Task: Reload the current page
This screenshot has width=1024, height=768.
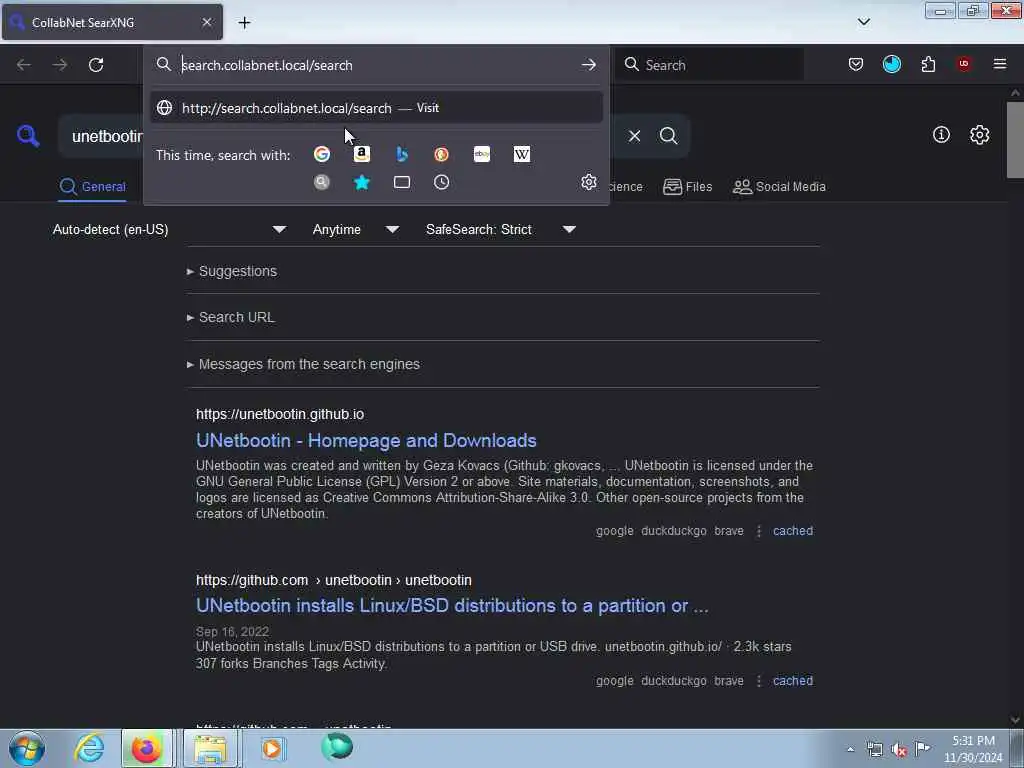Action: click(x=96, y=65)
